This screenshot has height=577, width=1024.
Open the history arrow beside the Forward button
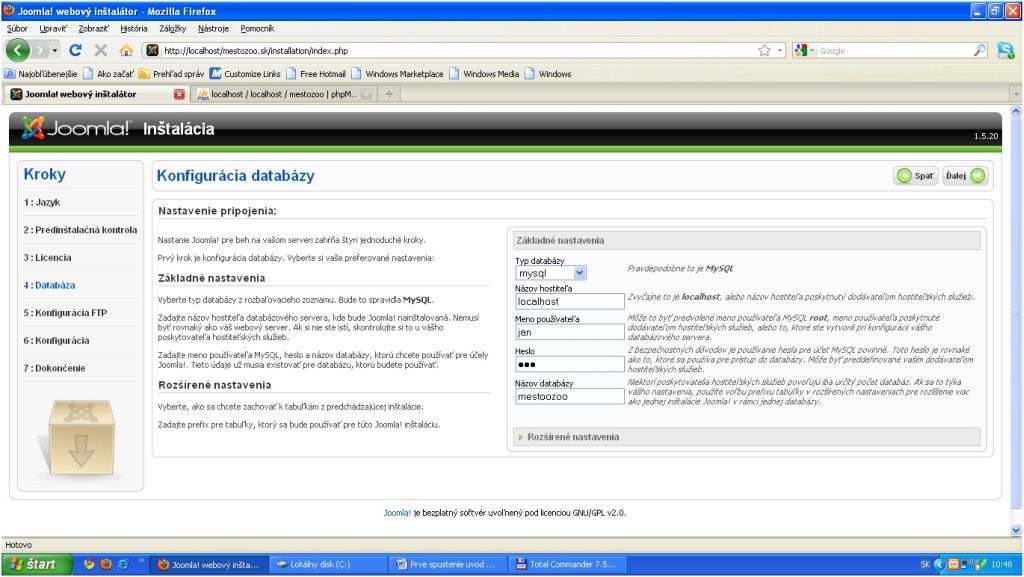click(55, 50)
